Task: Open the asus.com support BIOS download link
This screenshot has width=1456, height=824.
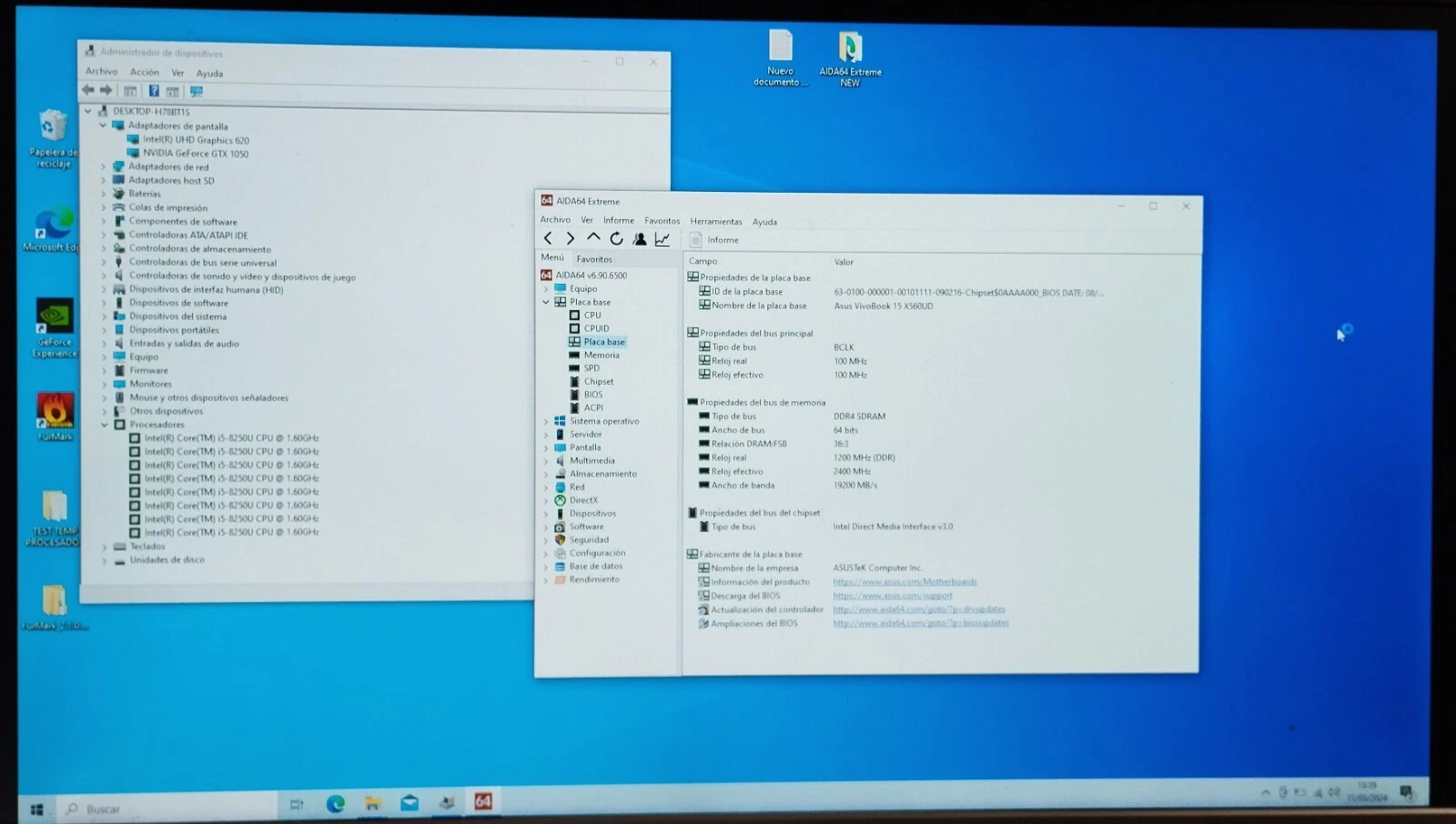Action: pyautogui.click(x=893, y=597)
